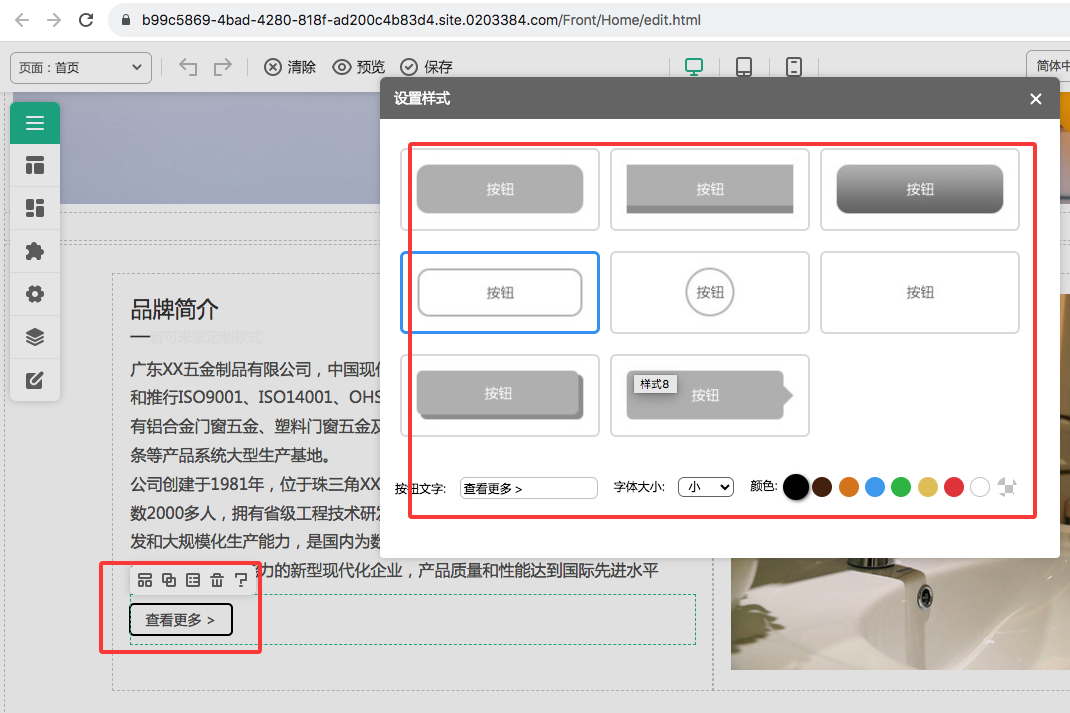This screenshot has width=1070, height=713.
Task: Expand the 字体大小 font size dropdown
Action: pyautogui.click(x=705, y=488)
